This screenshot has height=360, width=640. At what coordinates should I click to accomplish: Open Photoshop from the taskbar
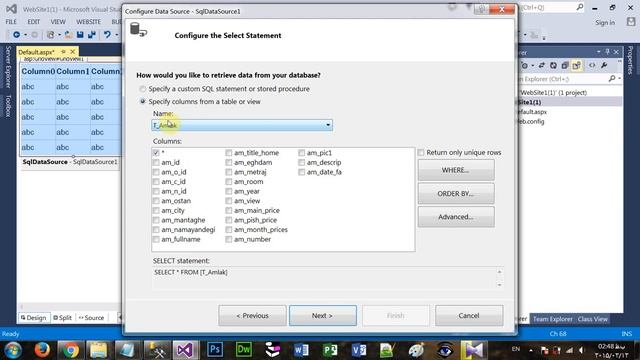(215, 350)
